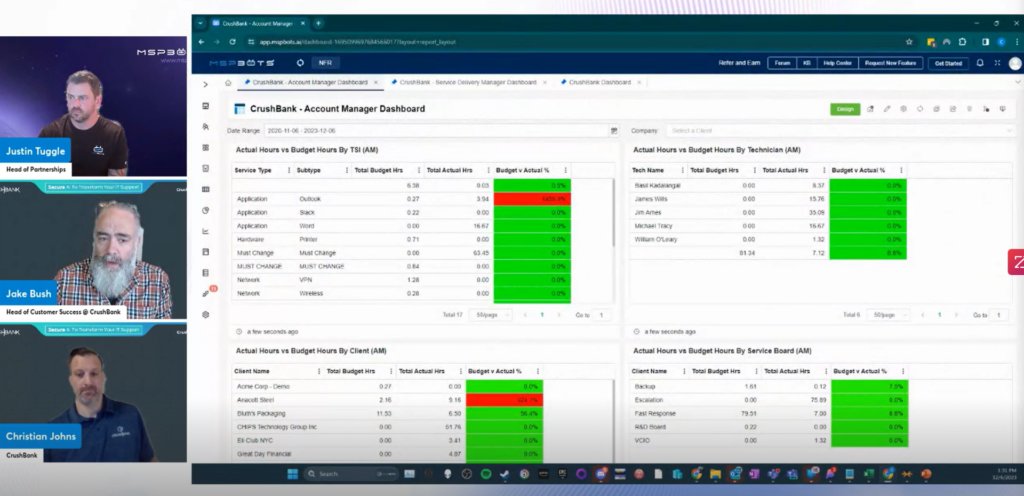Open Subtype column menu in TSI table
Screen dimensions: 1024x496
click(347, 170)
